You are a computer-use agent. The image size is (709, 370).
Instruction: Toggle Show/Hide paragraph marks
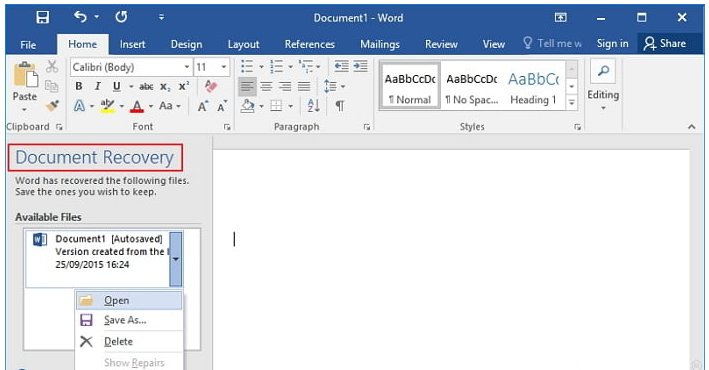pyautogui.click(x=340, y=106)
